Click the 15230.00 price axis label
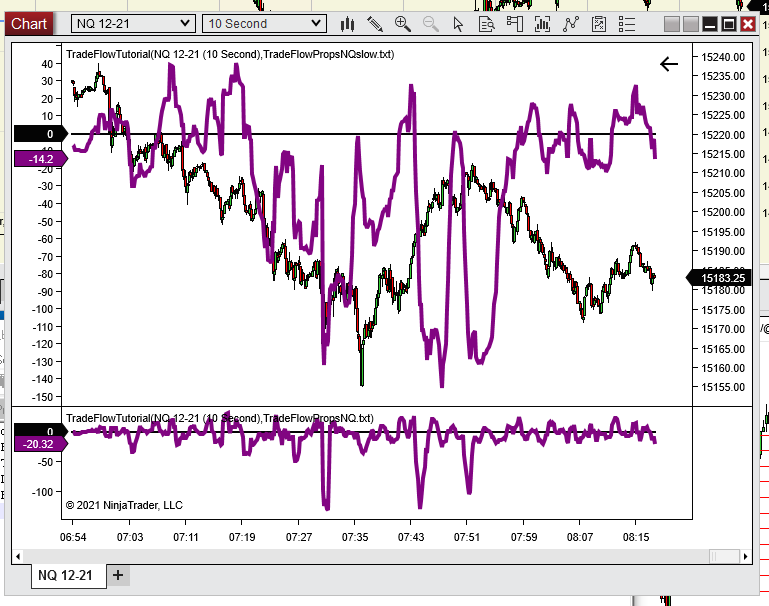This screenshot has width=769, height=606. coord(723,96)
